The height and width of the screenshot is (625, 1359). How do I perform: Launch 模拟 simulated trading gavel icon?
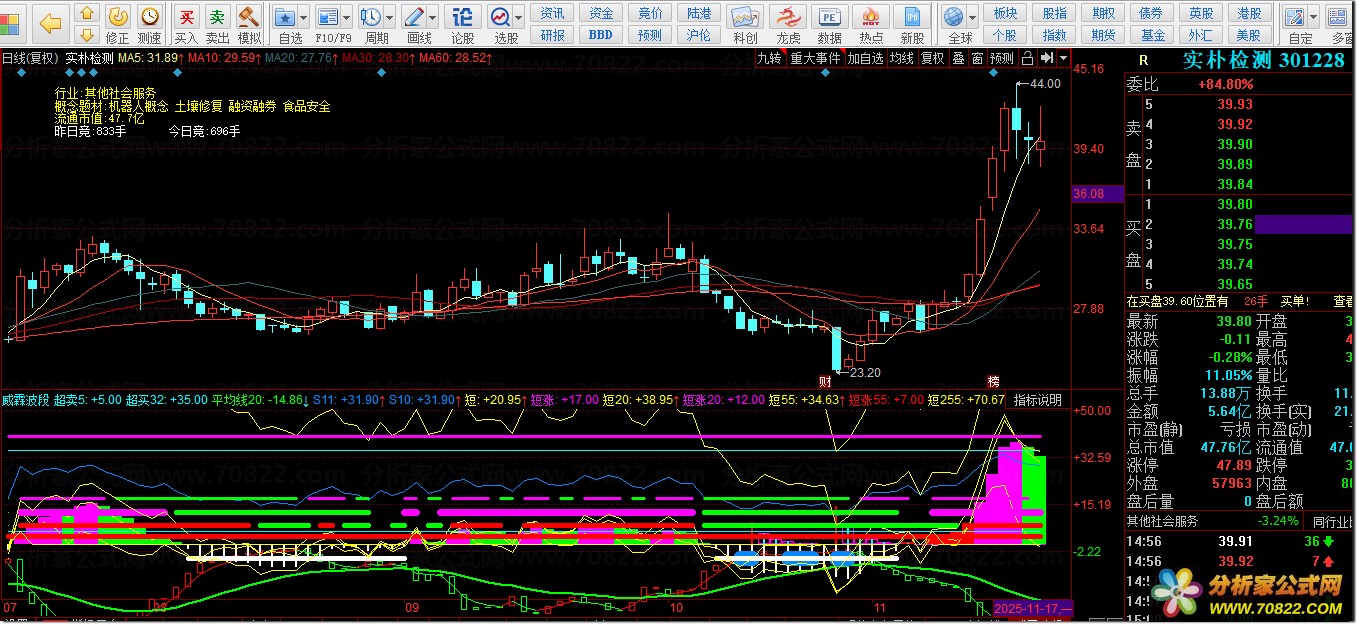[249, 24]
